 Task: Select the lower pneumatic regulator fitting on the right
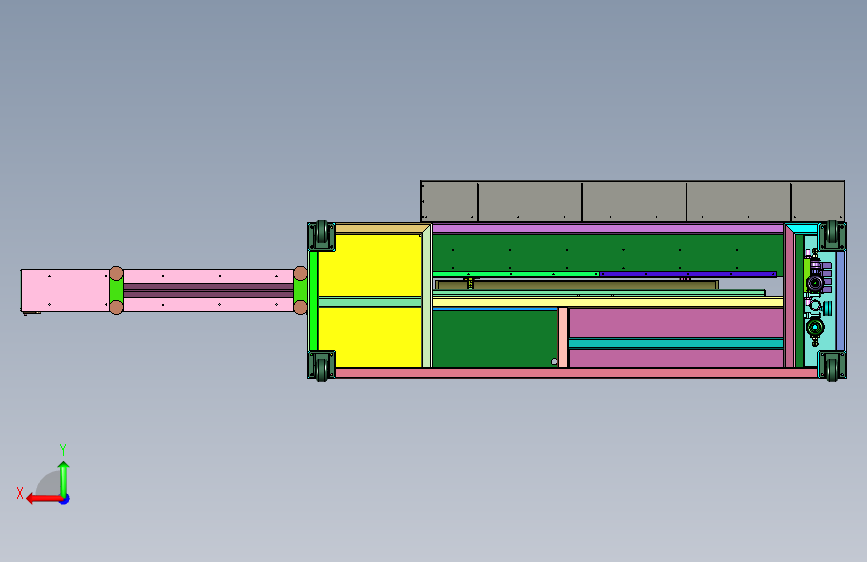tap(815, 327)
